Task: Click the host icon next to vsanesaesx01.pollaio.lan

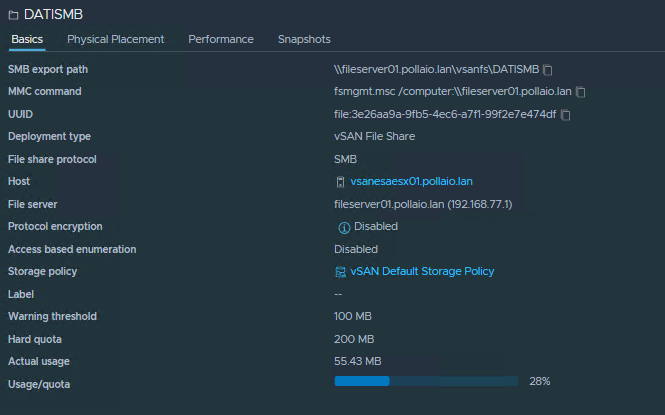Action: pos(340,182)
